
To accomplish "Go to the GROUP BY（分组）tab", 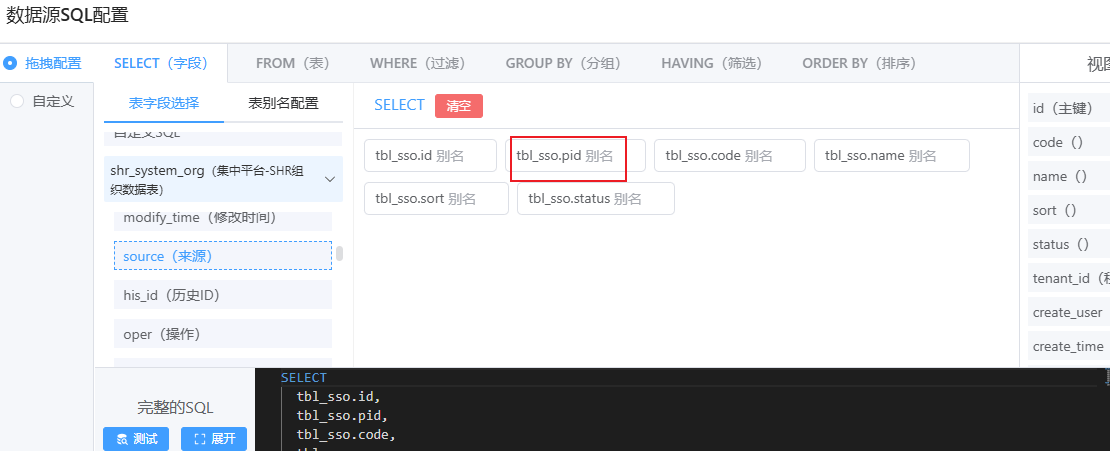I will click(x=563, y=63).
